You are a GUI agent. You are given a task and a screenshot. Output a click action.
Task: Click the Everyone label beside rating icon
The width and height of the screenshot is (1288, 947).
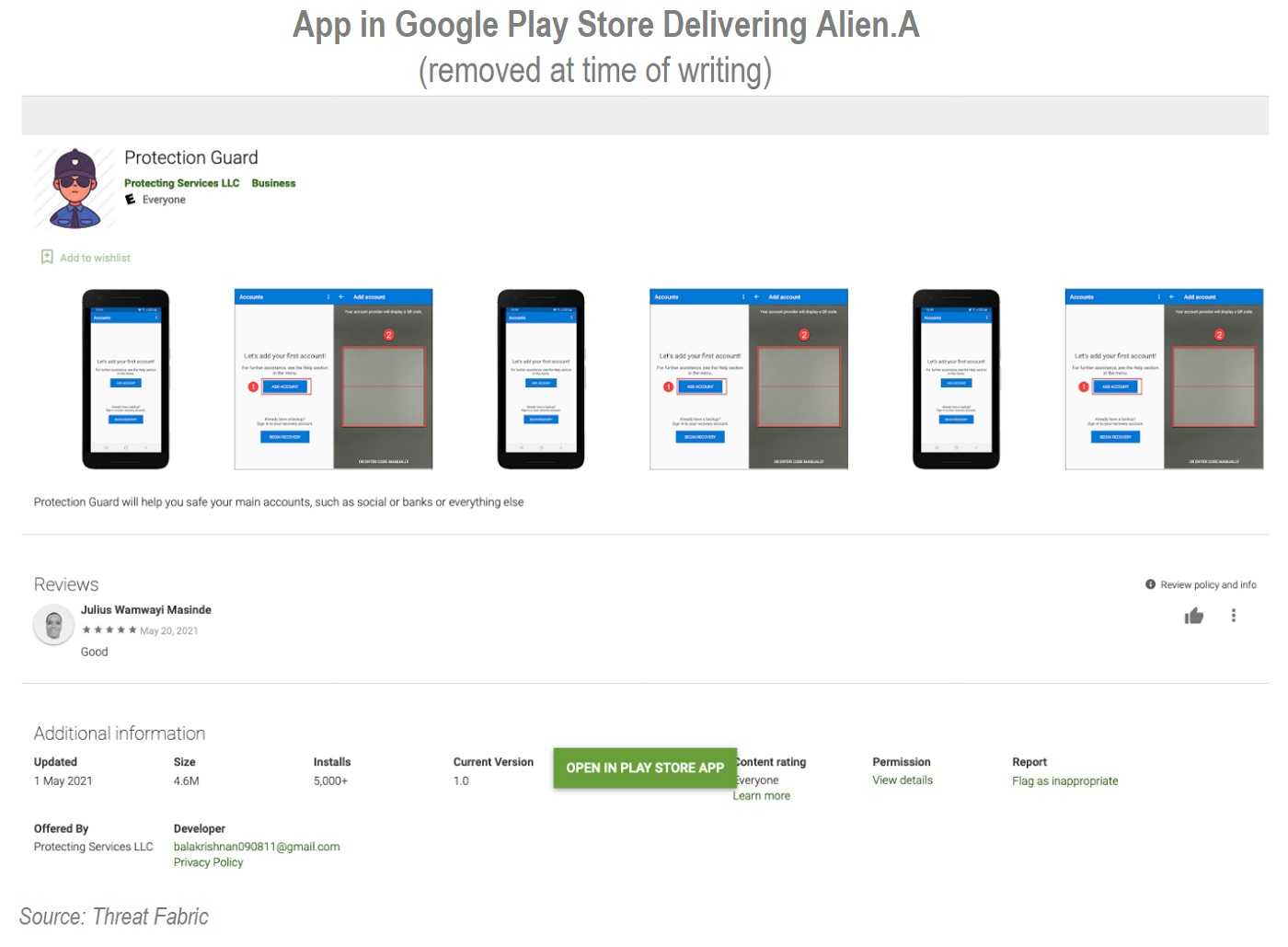164,200
